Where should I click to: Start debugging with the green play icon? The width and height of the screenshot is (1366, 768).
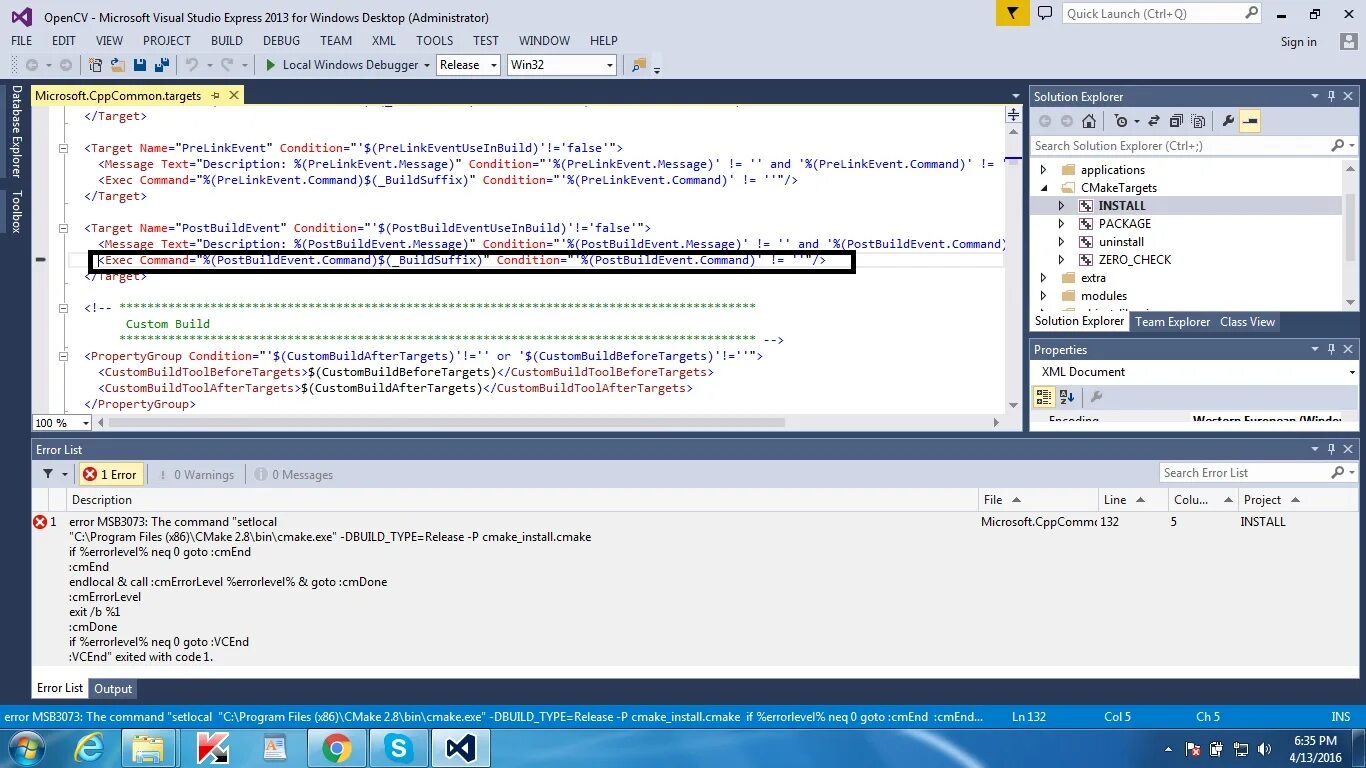point(270,65)
